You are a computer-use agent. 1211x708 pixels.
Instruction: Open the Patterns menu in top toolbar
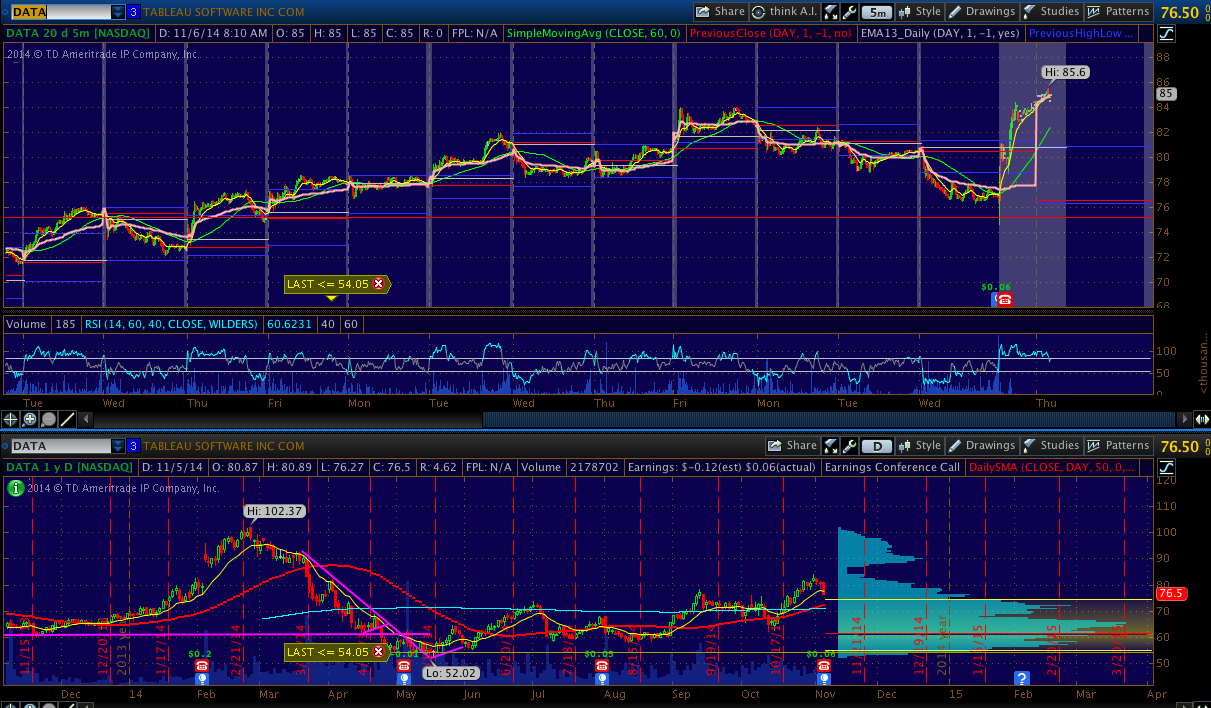click(1118, 12)
